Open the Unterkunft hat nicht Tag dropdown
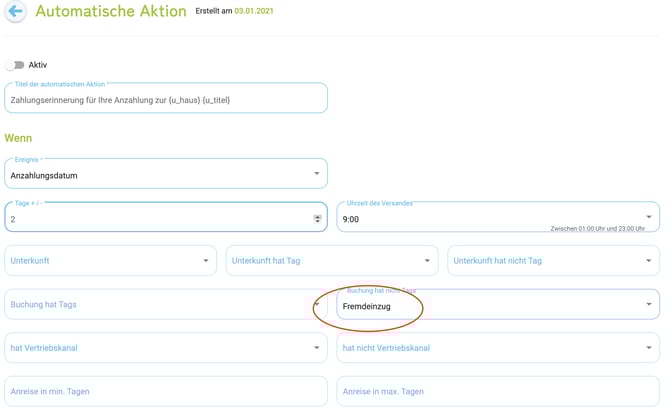Image resolution: width=670 pixels, height=418 pixels. coord(553,261)
